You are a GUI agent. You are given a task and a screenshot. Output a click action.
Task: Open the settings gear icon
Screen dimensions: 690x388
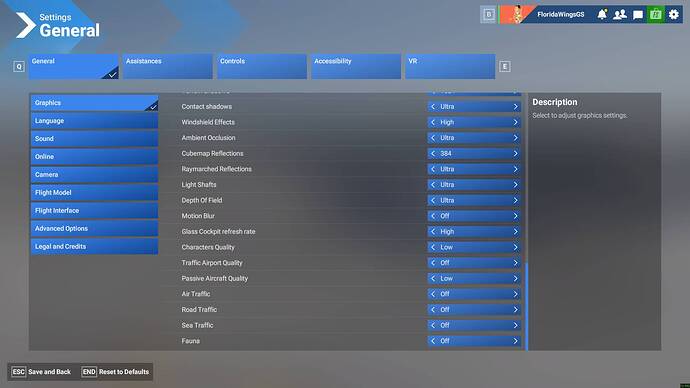click(674, 15)
